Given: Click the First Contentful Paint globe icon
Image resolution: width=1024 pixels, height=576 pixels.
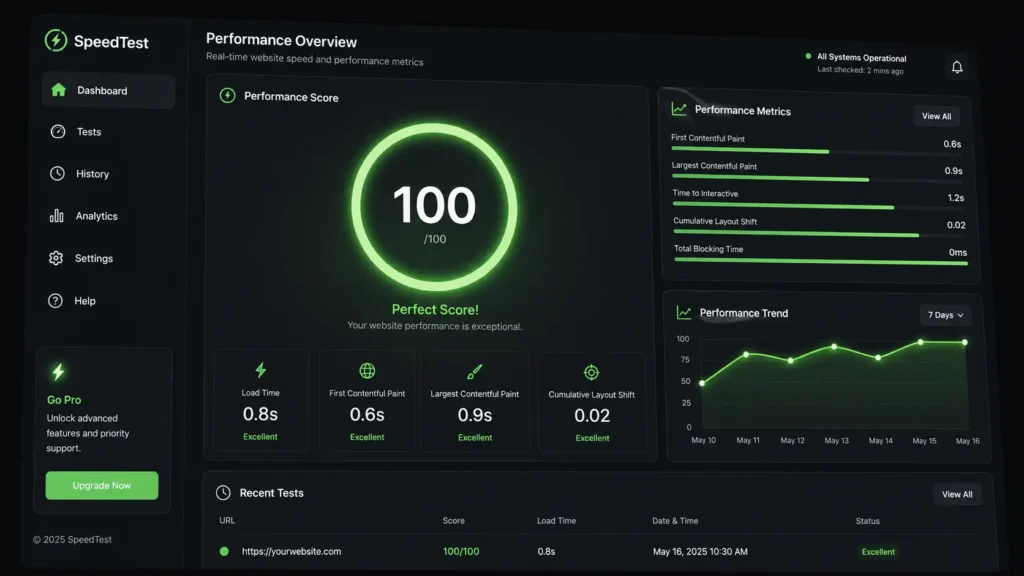Looking at the screenshot, I should pyautogui.click(x=367, y=371).
